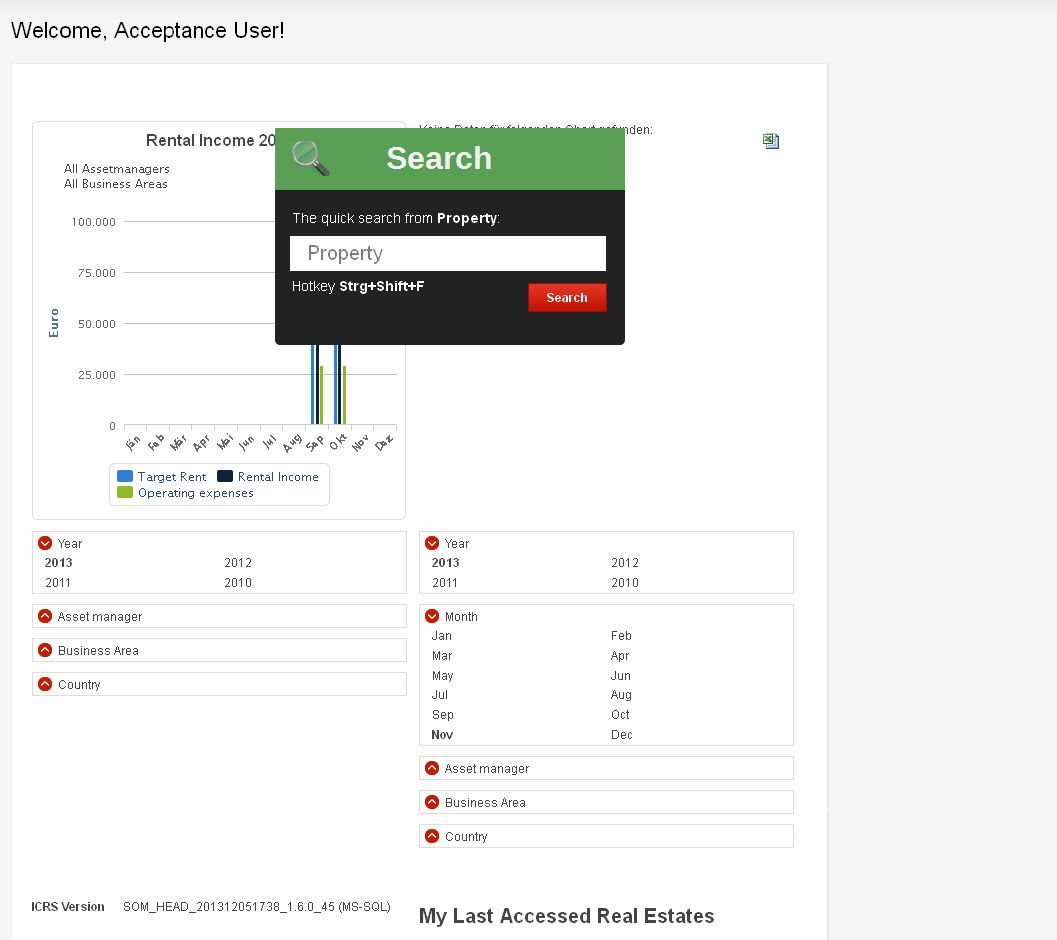The height and width of the screenshot is (940, 1057).
Task: Expand the left Asset manager filter
Action: pyautogui.click(x=45, y=616)
